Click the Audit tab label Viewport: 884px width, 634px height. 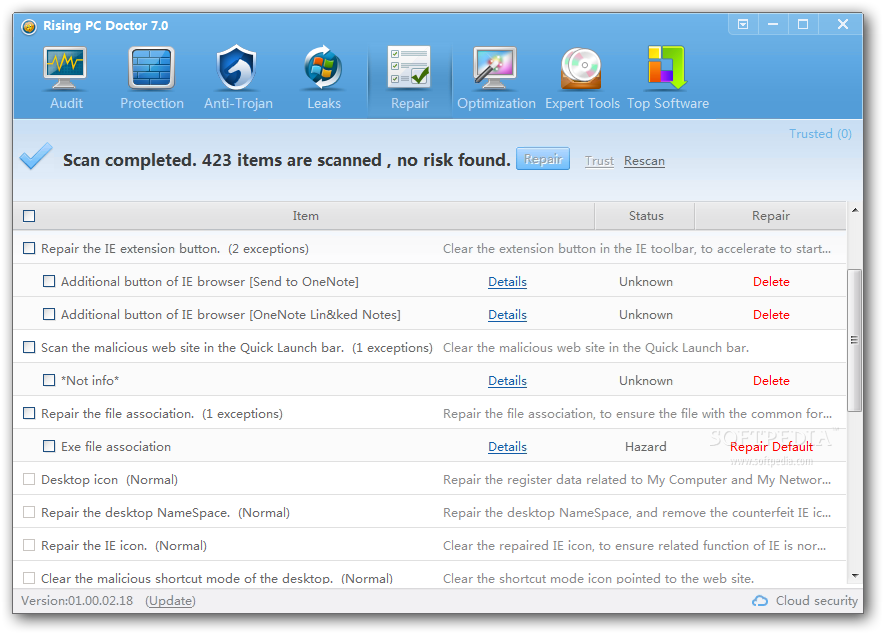67,104
